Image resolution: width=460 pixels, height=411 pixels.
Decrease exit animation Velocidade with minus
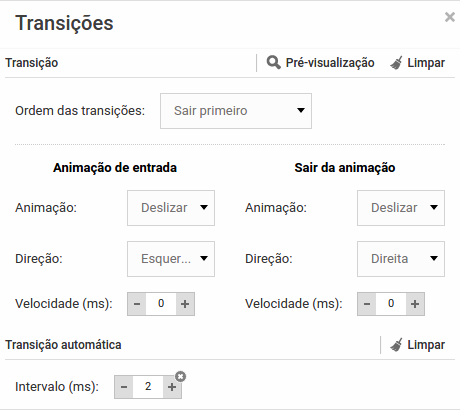pos(367,304)
